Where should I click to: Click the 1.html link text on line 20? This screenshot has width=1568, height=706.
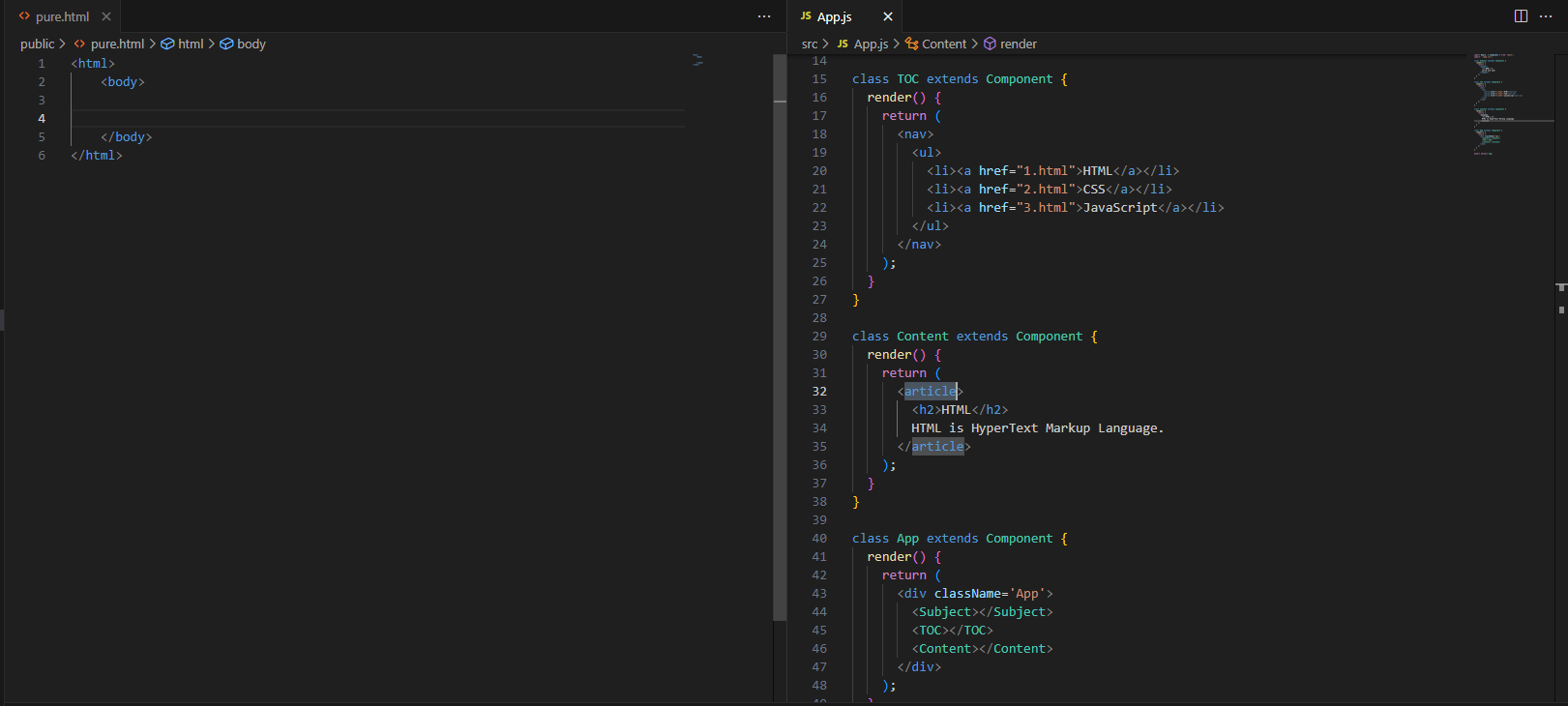[x=1046, y=171]
